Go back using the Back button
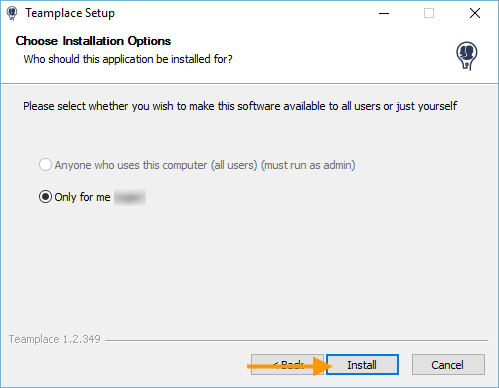 287,365
